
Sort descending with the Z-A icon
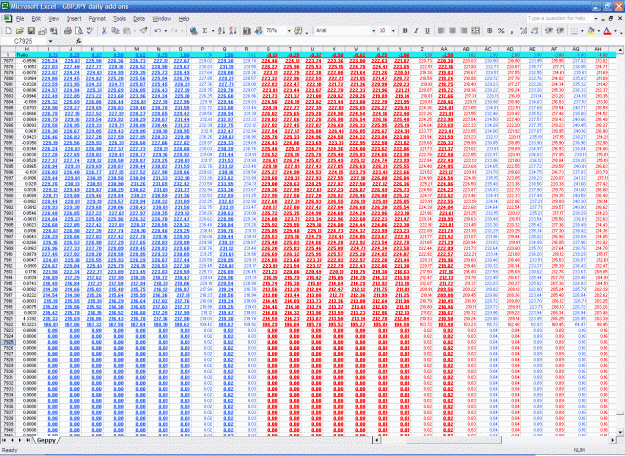[x=233, y=31]
